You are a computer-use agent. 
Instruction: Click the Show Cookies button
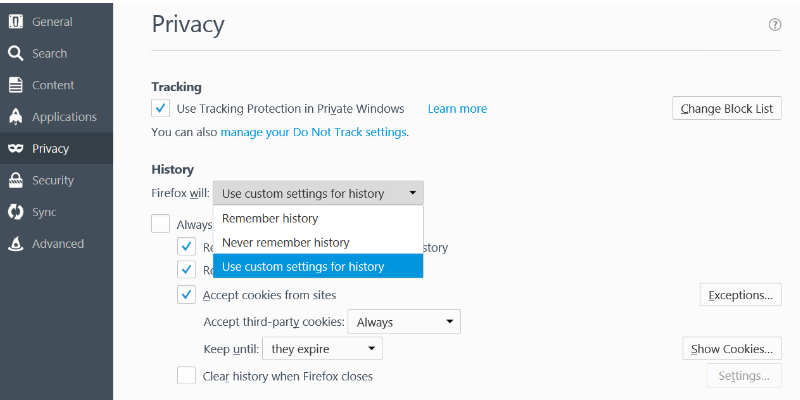[x=731, y=349]
